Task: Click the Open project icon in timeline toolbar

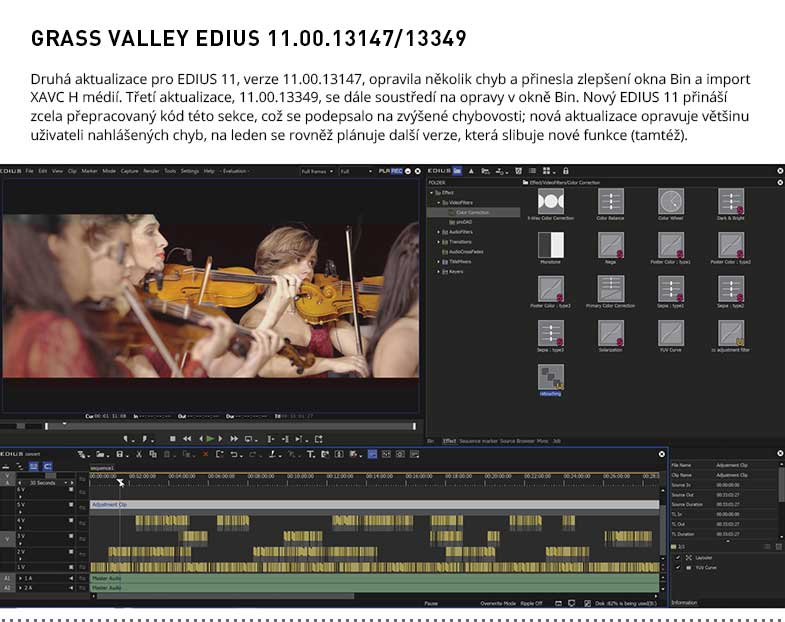Action: [101, 454]
